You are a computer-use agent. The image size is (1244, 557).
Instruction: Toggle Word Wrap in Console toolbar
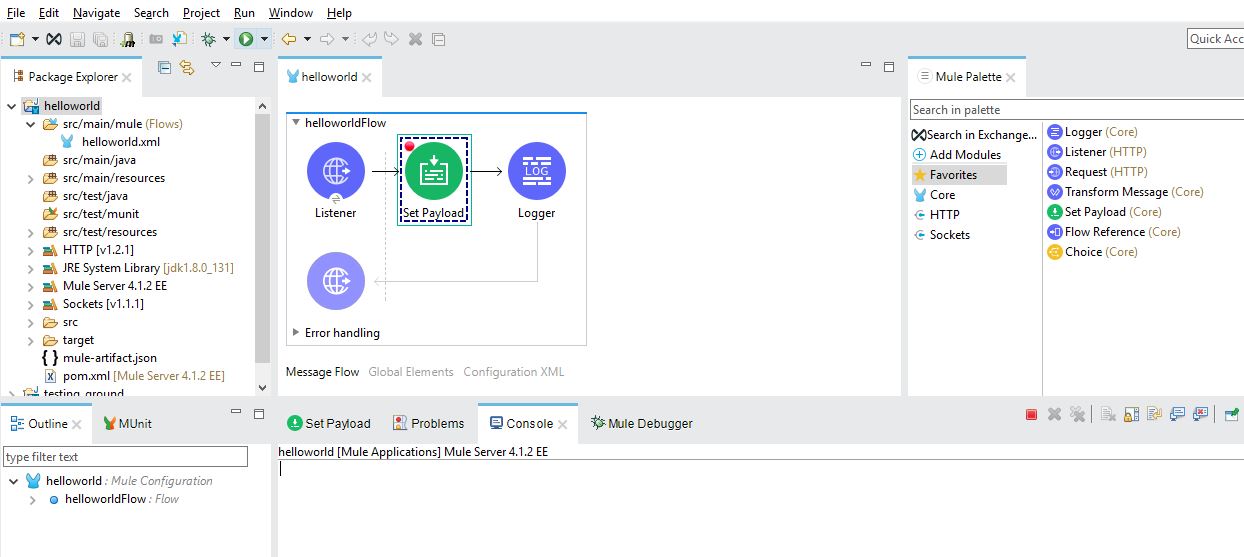1155,414
